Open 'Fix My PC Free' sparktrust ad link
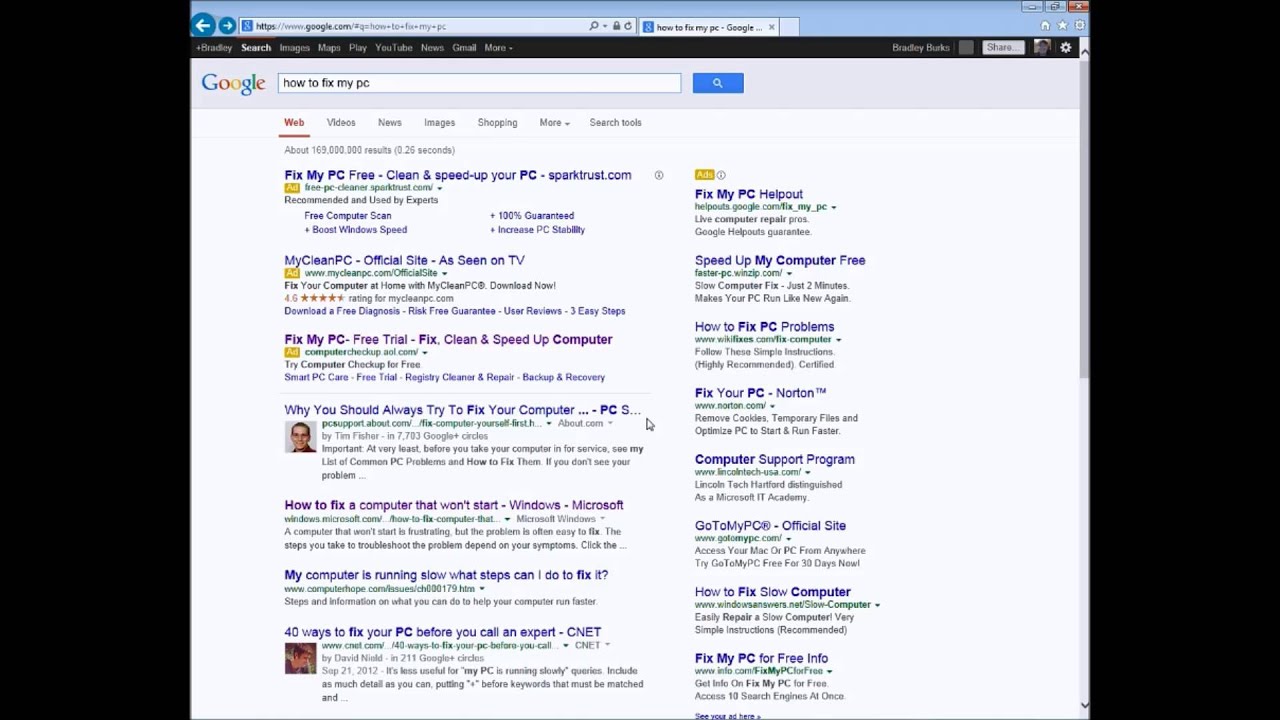The height and width of the screenshot is (720, 1280). [x=458, y=175]
